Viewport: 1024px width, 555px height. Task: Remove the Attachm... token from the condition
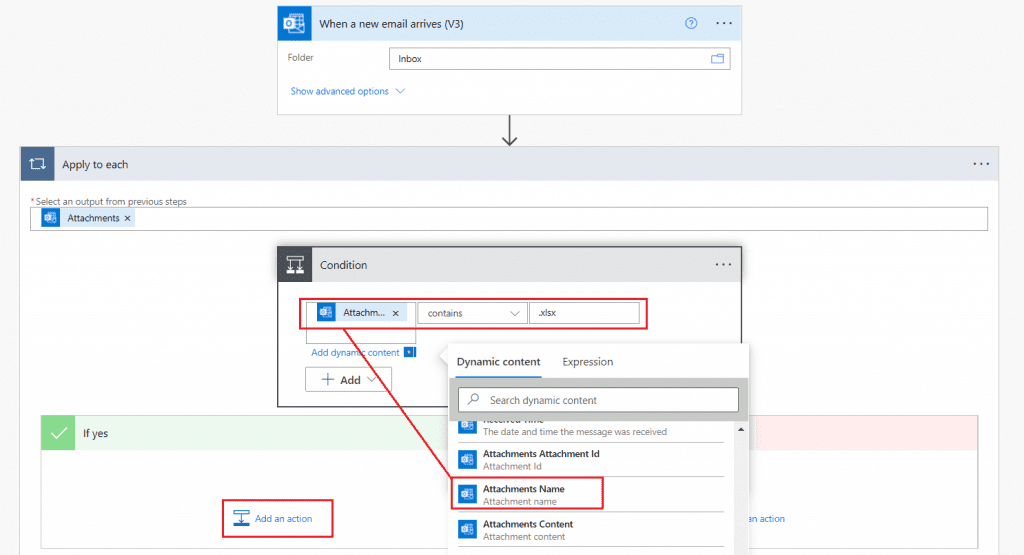coord(396,313)
